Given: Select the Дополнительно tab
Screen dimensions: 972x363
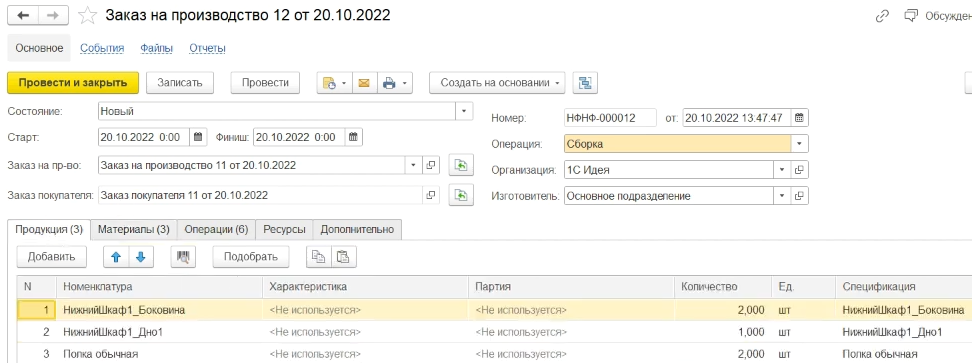Looking at the screenshot, I should click(x=357, y=229).
